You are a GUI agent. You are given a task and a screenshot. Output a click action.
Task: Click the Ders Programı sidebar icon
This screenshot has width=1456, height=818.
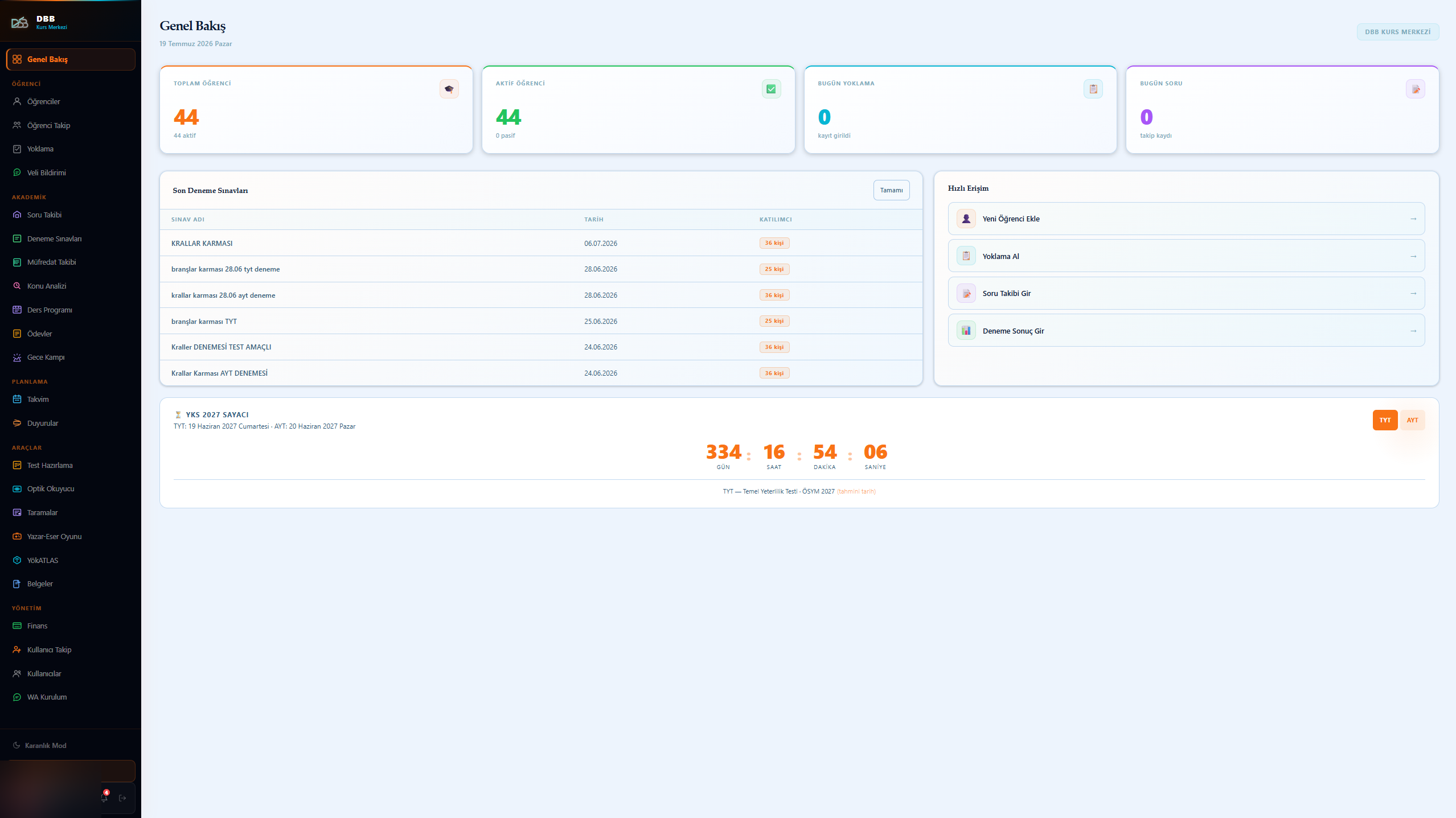point(17,310)
